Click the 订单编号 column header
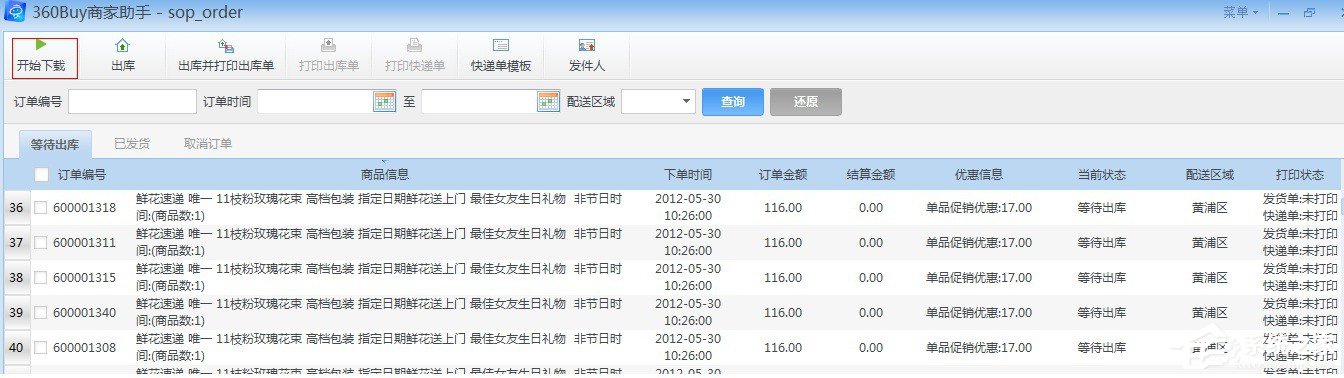Viewport: 1344px width, 378px height. click(x=82, y=175)
